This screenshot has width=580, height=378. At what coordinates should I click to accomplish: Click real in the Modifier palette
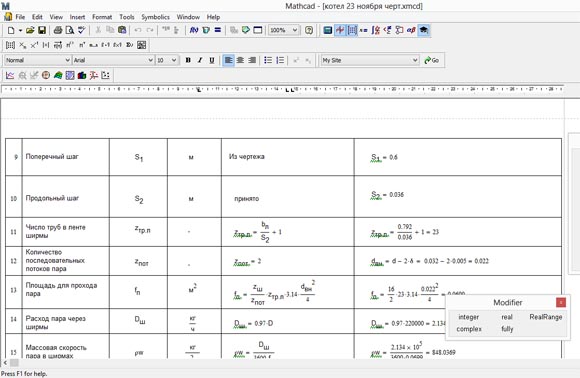click(x=507, y=317)
